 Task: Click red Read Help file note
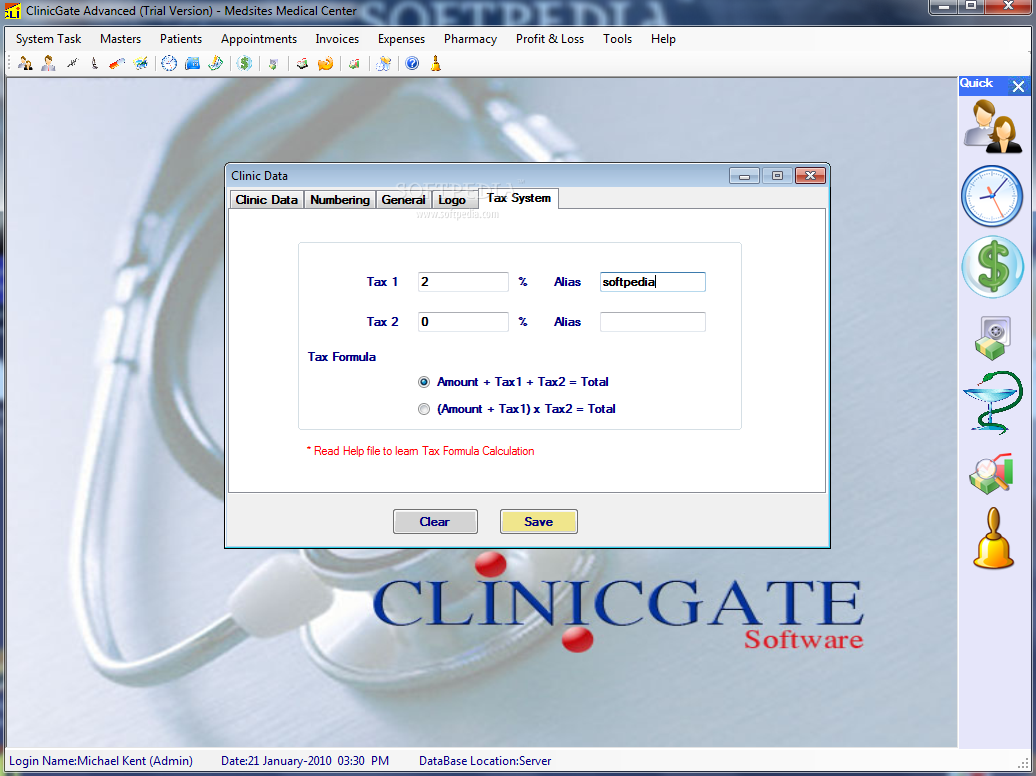(420, 451)
